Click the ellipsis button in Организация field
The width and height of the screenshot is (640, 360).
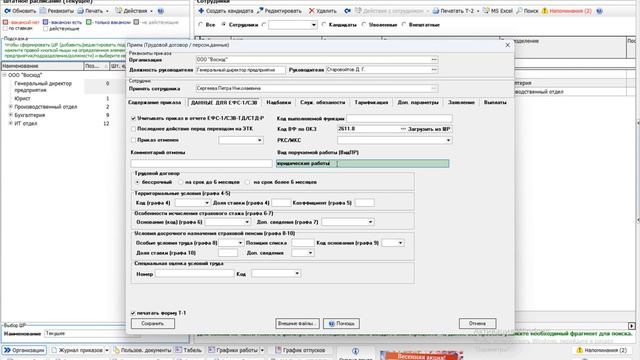(x=434, y=60)
